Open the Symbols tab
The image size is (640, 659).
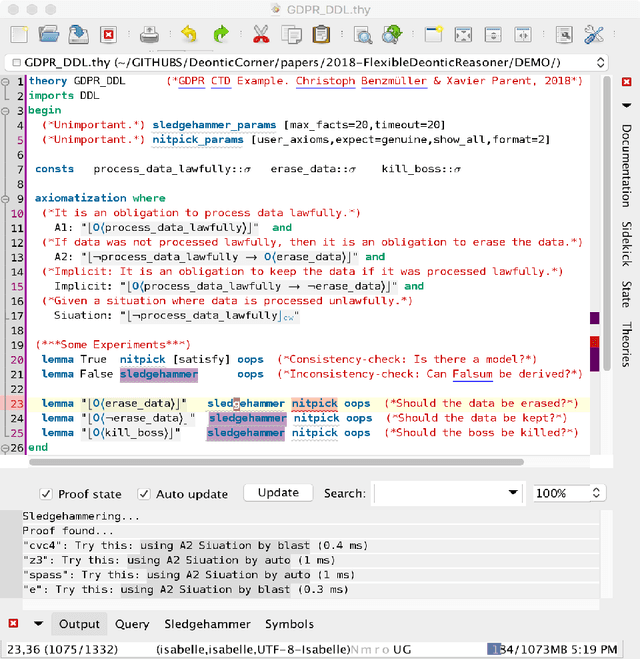click(289, 624)
